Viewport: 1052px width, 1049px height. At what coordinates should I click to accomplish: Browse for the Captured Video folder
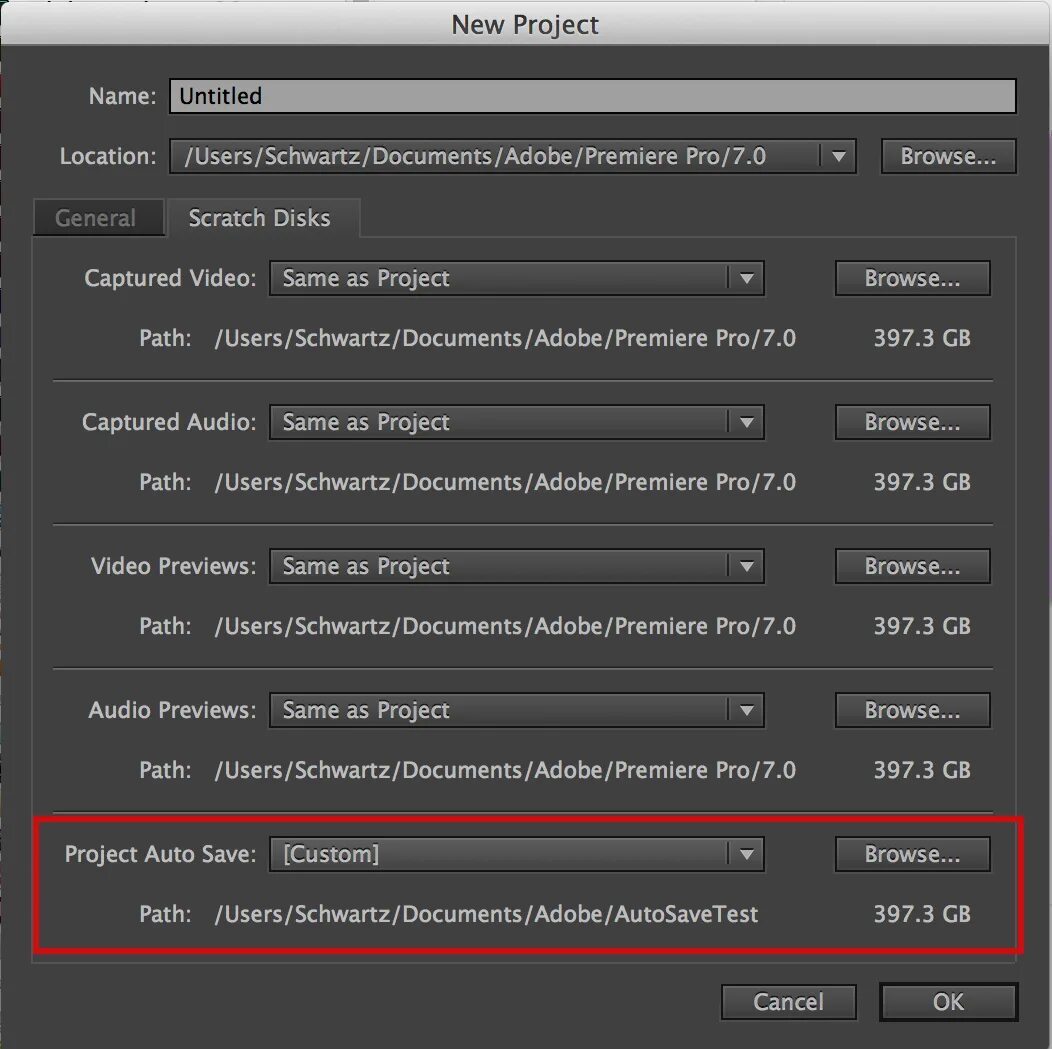coord(912,278)
